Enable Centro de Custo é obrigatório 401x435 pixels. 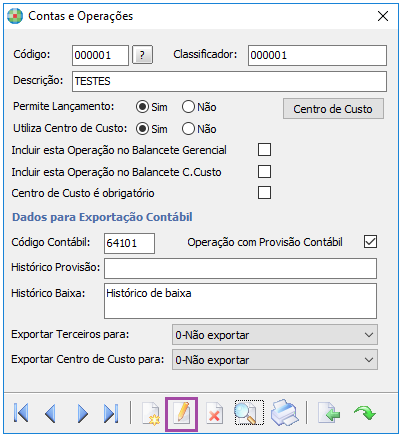(x=264, y=193)
